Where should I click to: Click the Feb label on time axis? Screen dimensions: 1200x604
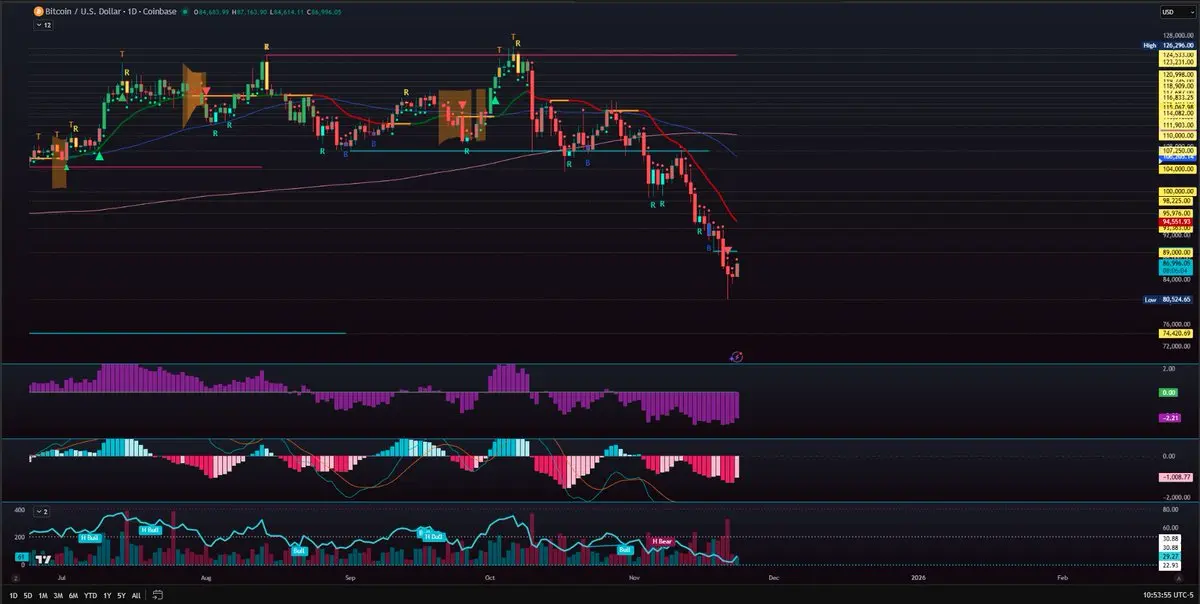pyautogui.click(x=1062, y=578)
